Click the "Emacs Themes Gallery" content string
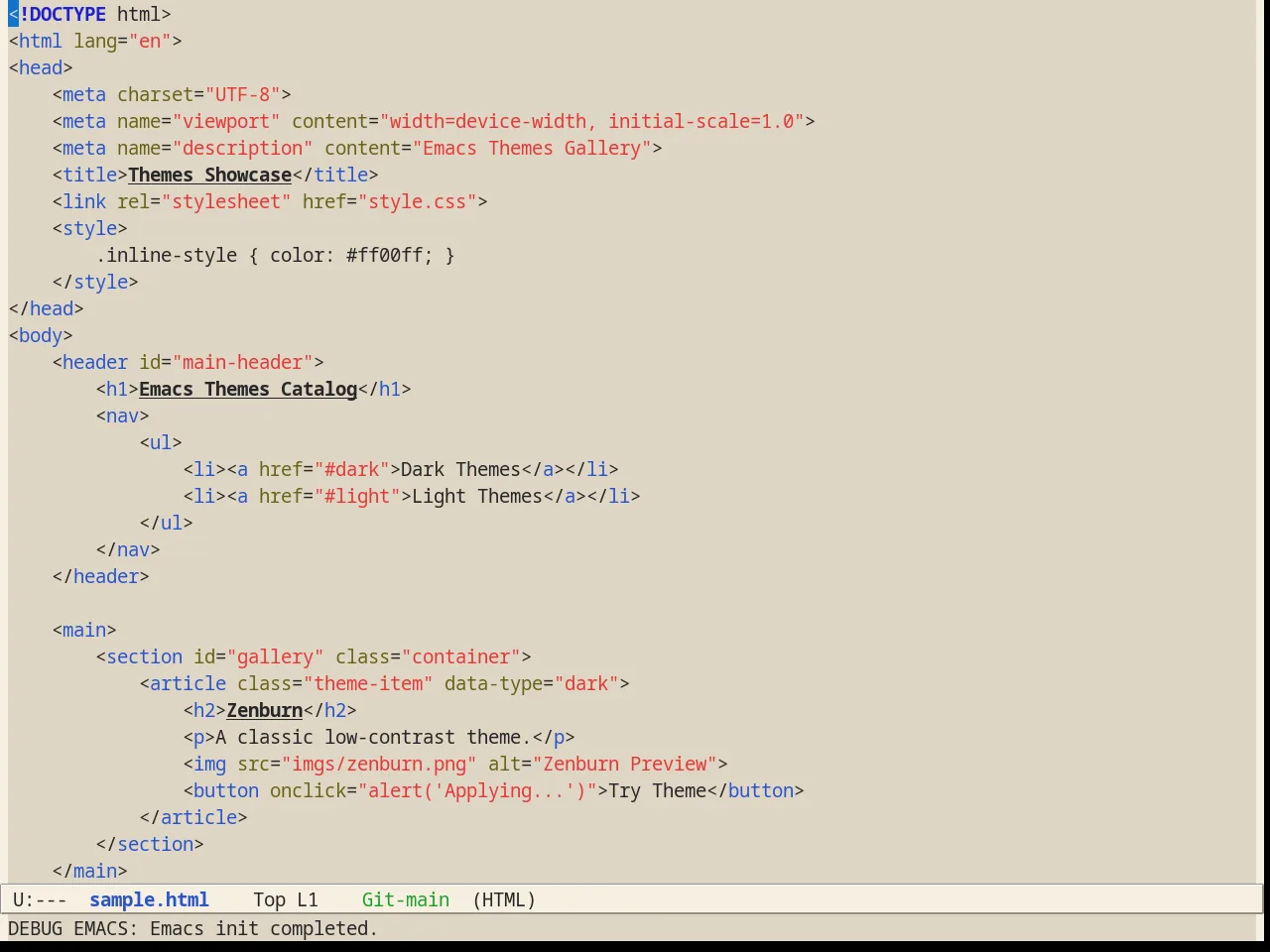The width and height of the screenshot is (1270, 952). click(532, 148)
